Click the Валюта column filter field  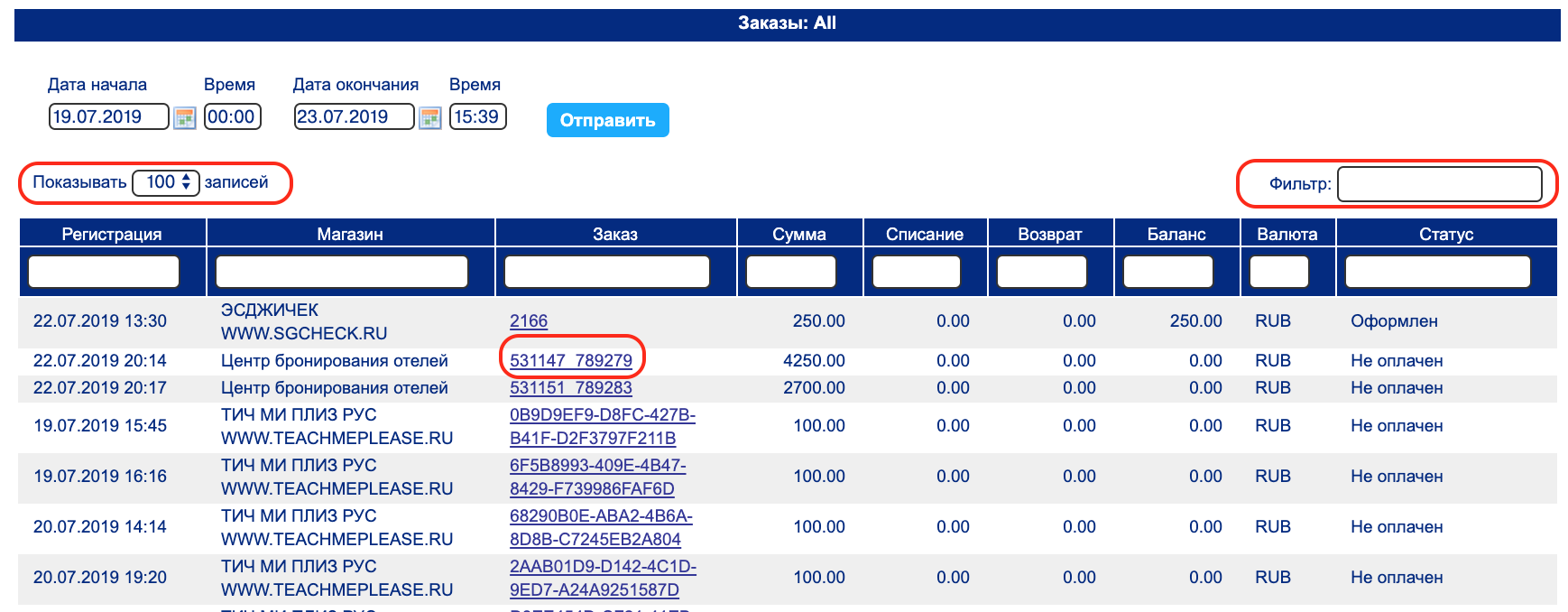[1278, 272]
